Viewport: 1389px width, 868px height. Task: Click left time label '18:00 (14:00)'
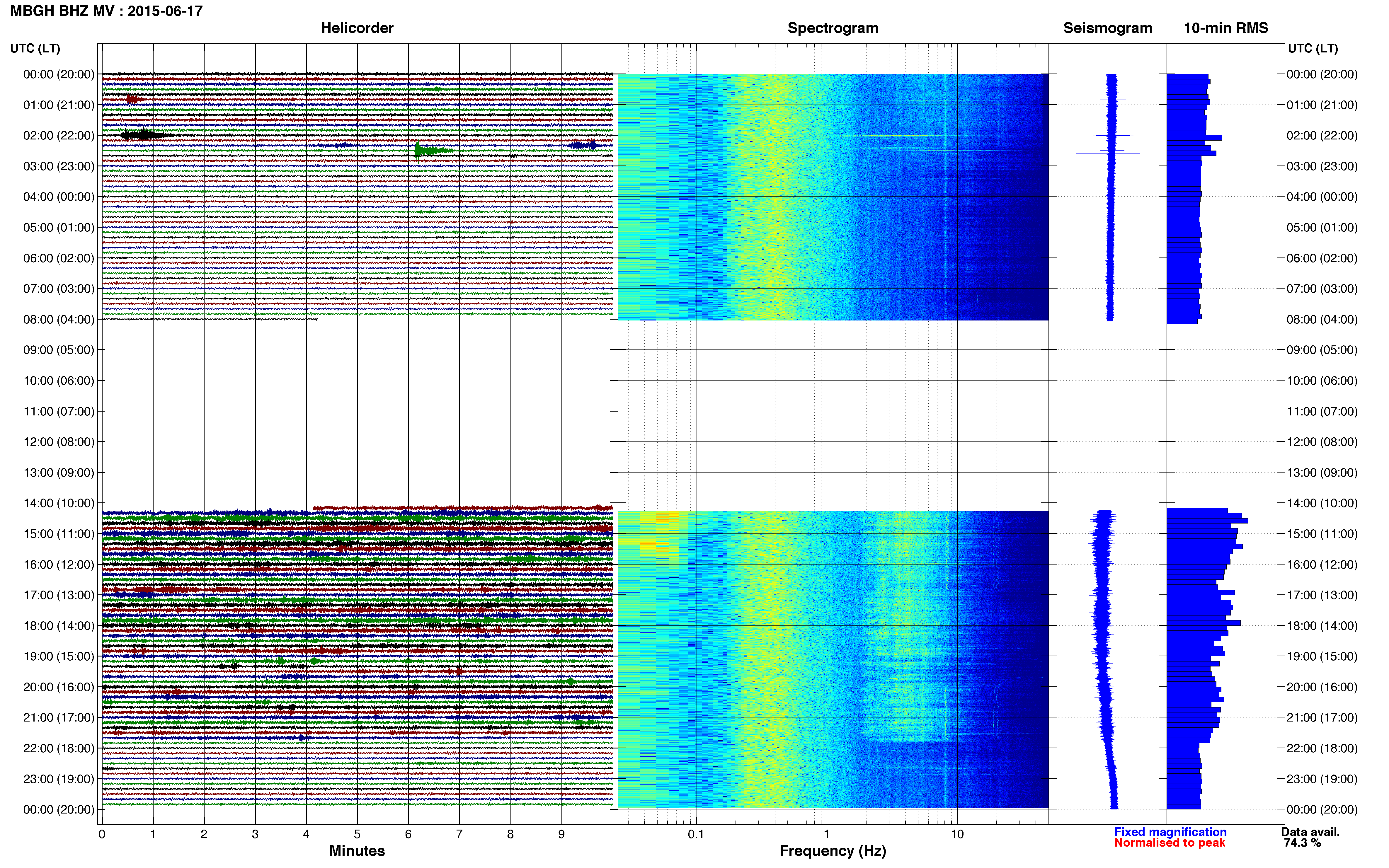[59, 626]
